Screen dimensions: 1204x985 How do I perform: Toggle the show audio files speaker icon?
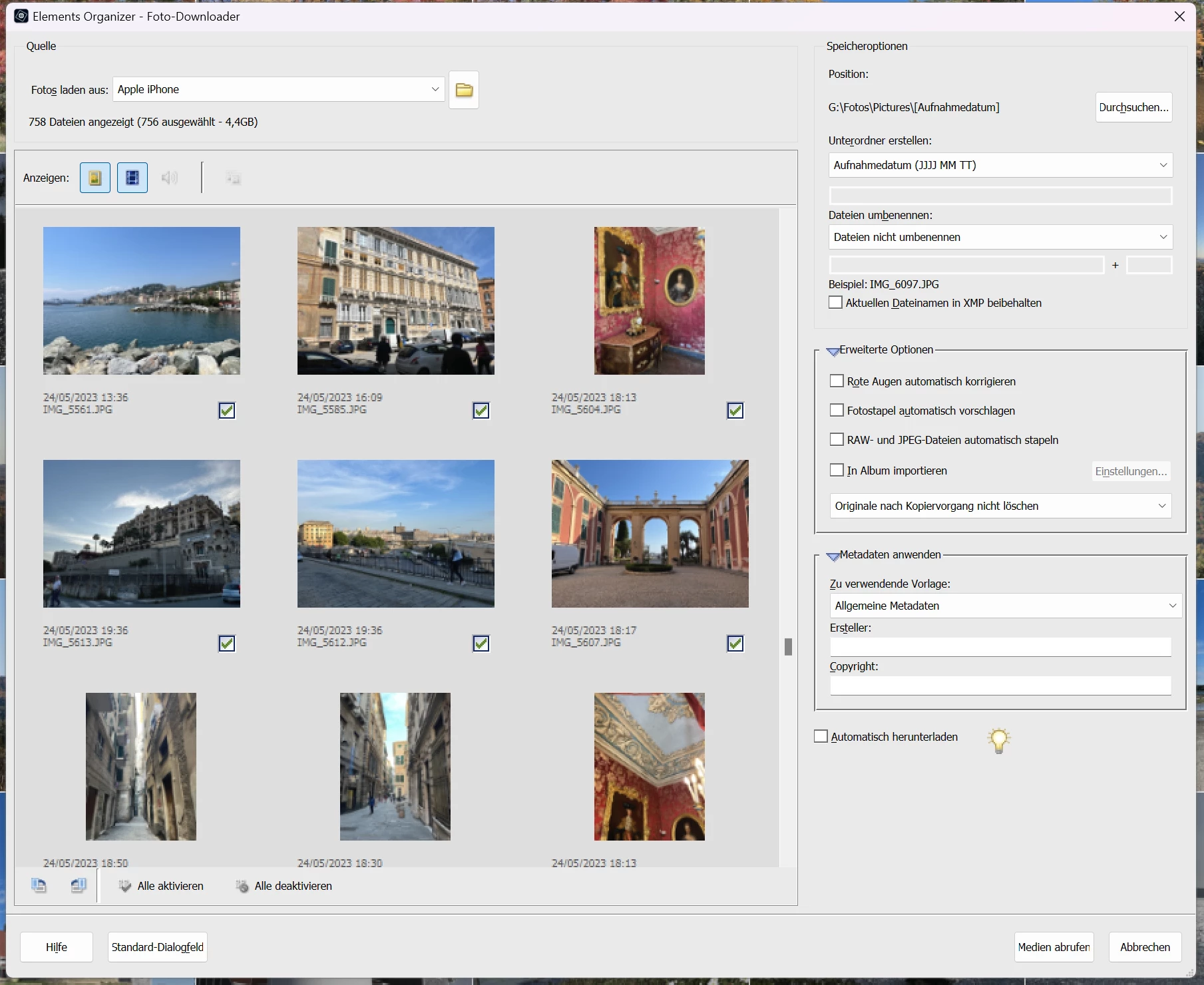(x=170, y=178)
